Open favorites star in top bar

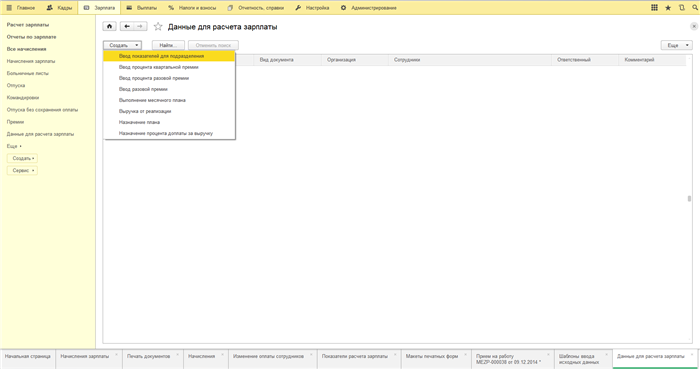(x=668, y=8)
